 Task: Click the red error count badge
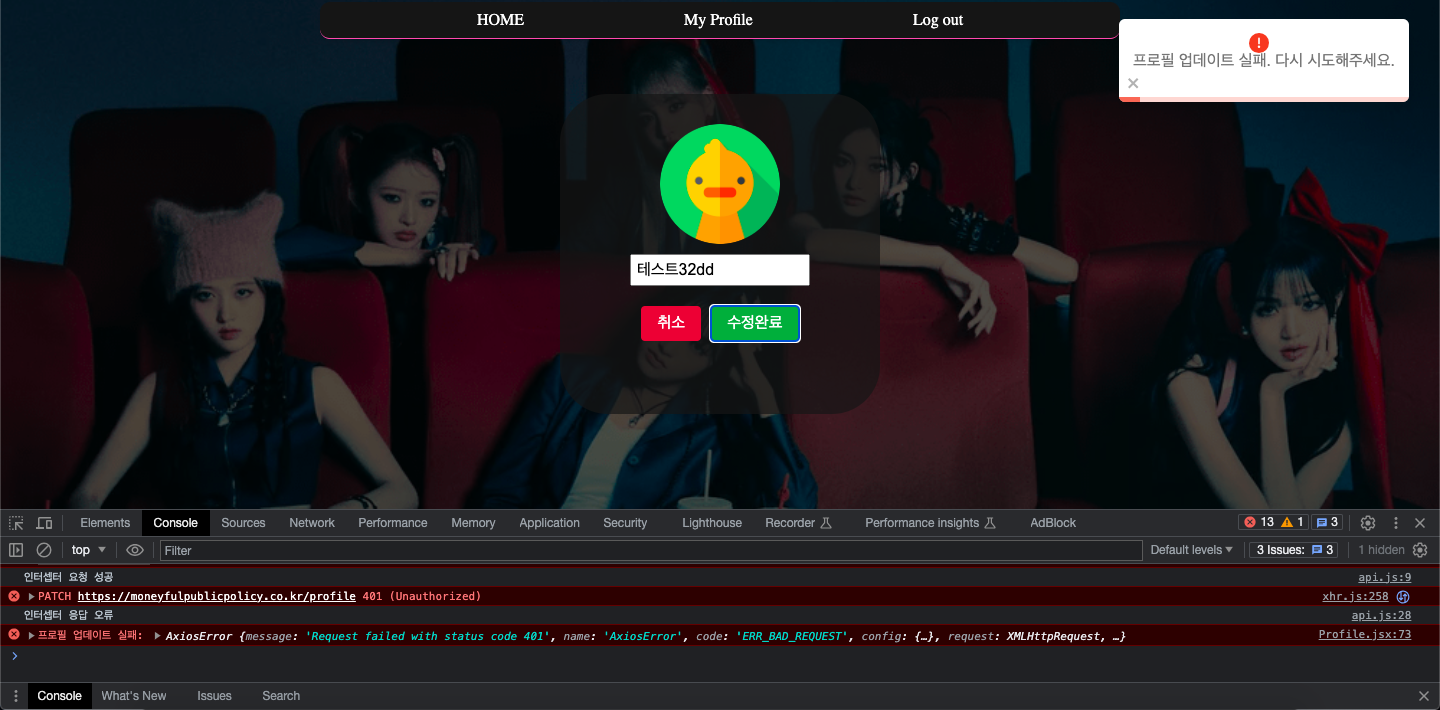tap(1259, 522)
